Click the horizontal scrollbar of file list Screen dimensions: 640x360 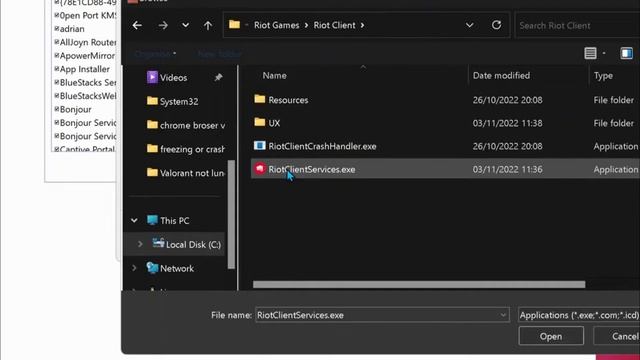click(419, 284)
